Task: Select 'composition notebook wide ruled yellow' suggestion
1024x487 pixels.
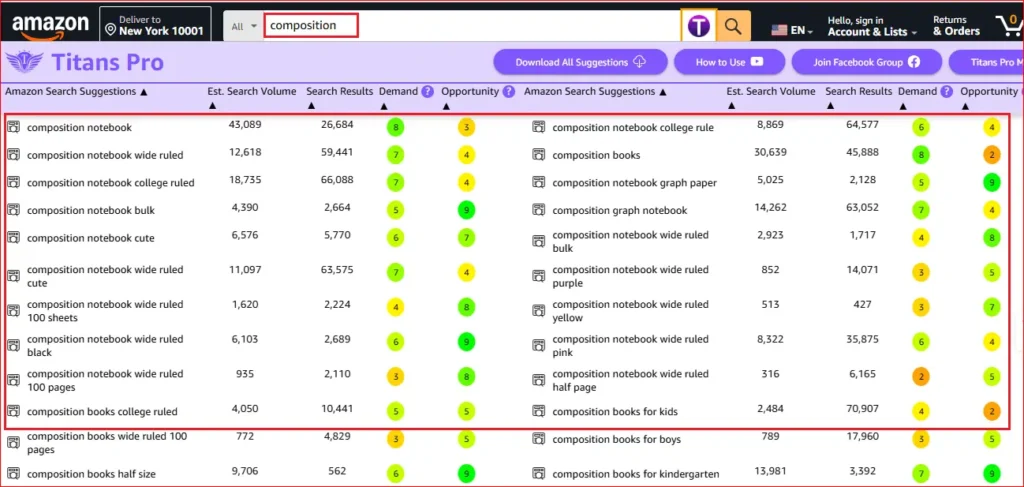Action: [630, 311]
